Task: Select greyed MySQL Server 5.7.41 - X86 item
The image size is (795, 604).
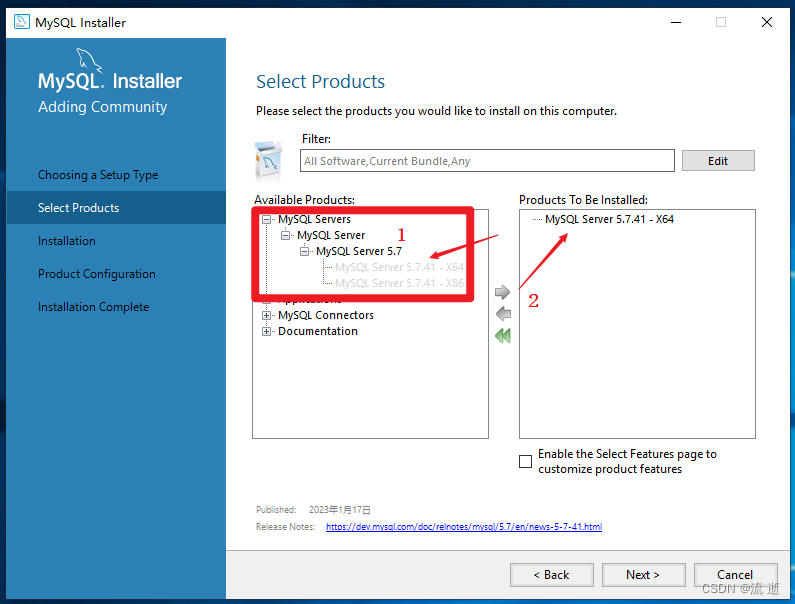Action: tap(399, 283)
